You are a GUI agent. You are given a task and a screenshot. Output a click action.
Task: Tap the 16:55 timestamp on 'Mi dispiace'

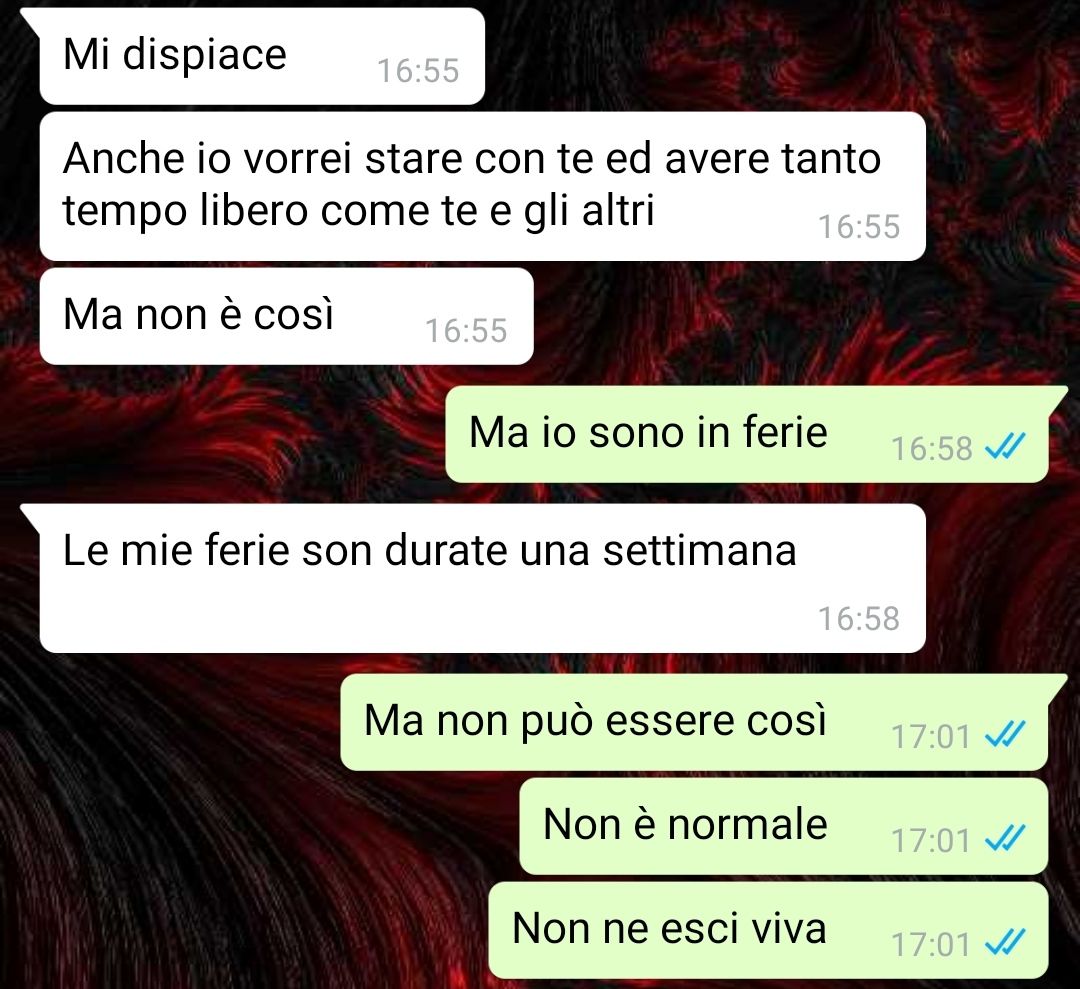click(x=418, y=70)
